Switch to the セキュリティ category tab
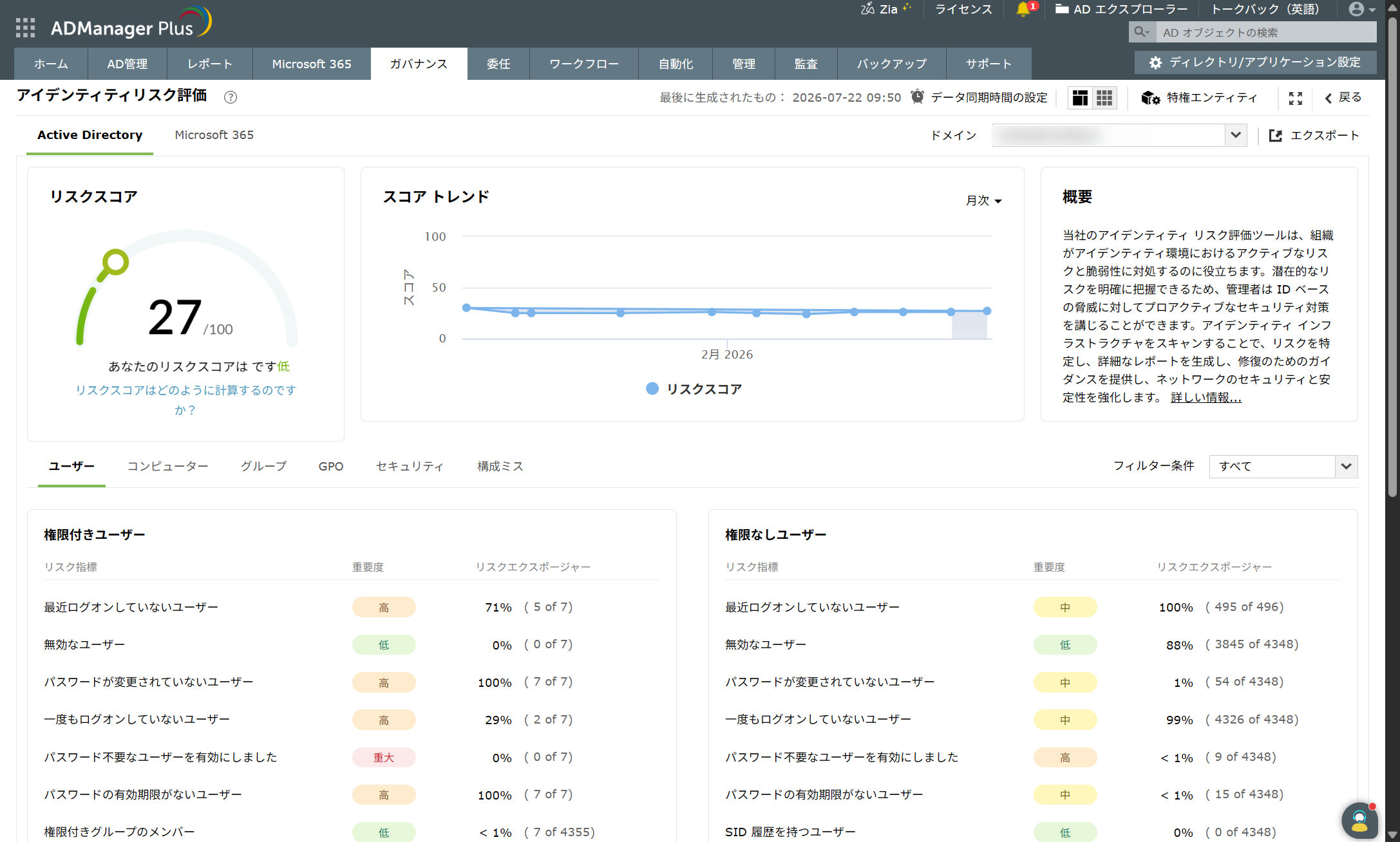The width and height of the screenshot is (1400, 842). pyautogui.click(x=410, y=466)
